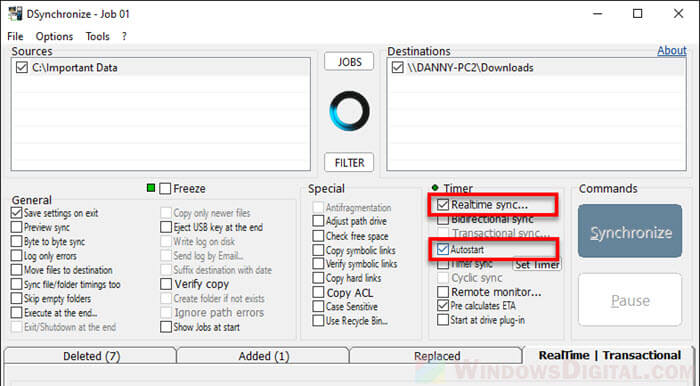Open the About link
Screen dimensions: 700x386
click(x=672, y=50)
